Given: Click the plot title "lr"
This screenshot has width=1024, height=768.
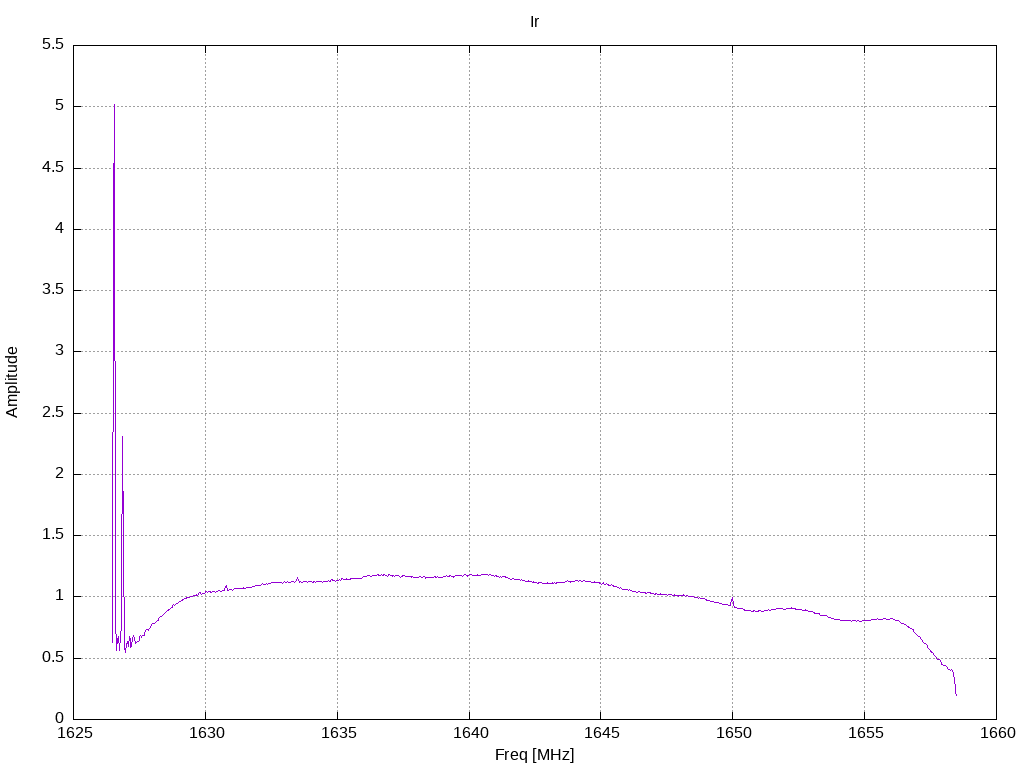Looking at the screenshot, I should click(x=534, y=22).
